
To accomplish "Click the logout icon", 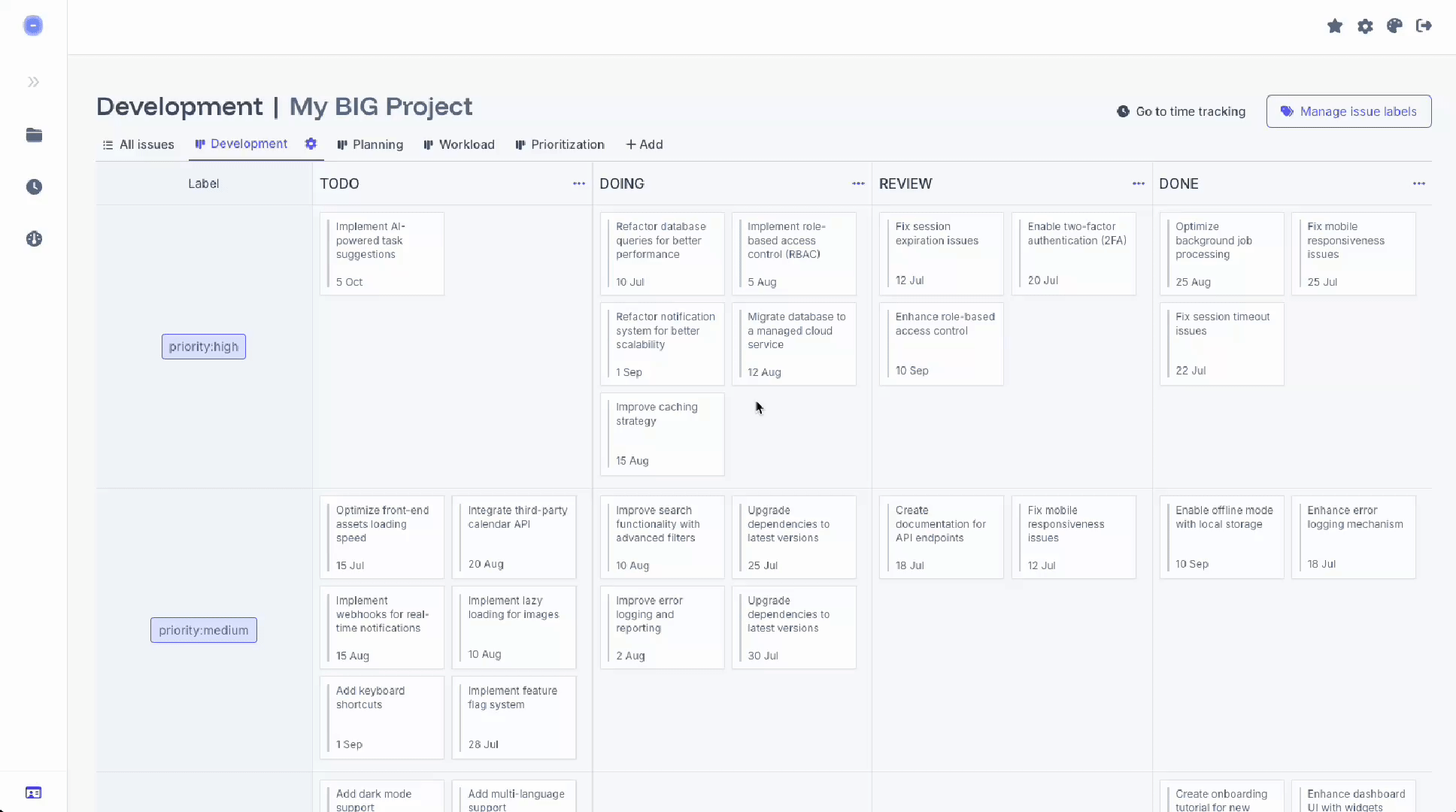I will coord(1424,26).
